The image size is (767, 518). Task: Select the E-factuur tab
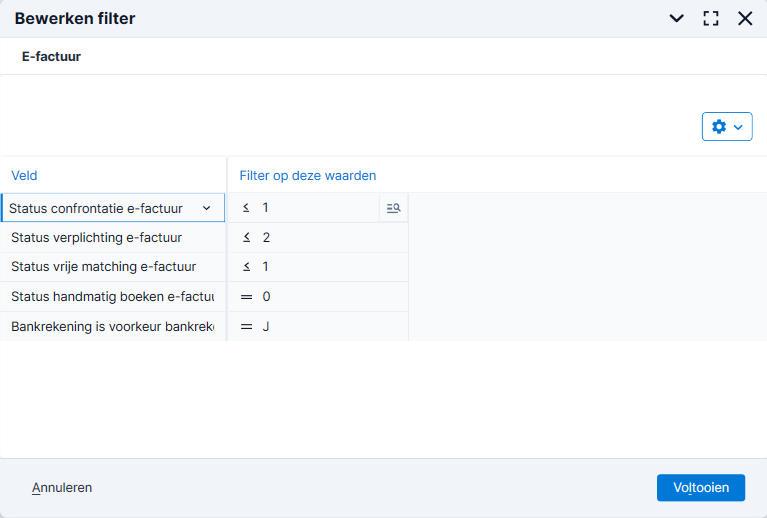51,57
